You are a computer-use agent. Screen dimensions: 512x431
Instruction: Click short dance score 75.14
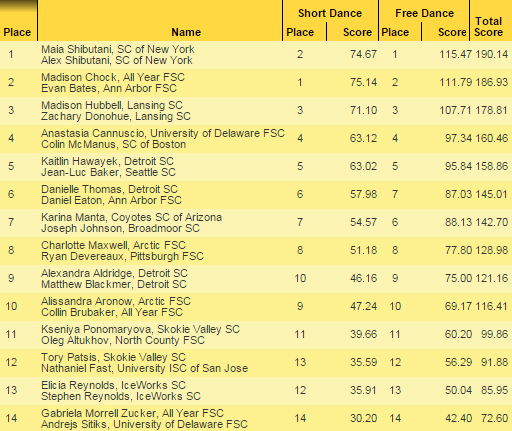[363, 82]
